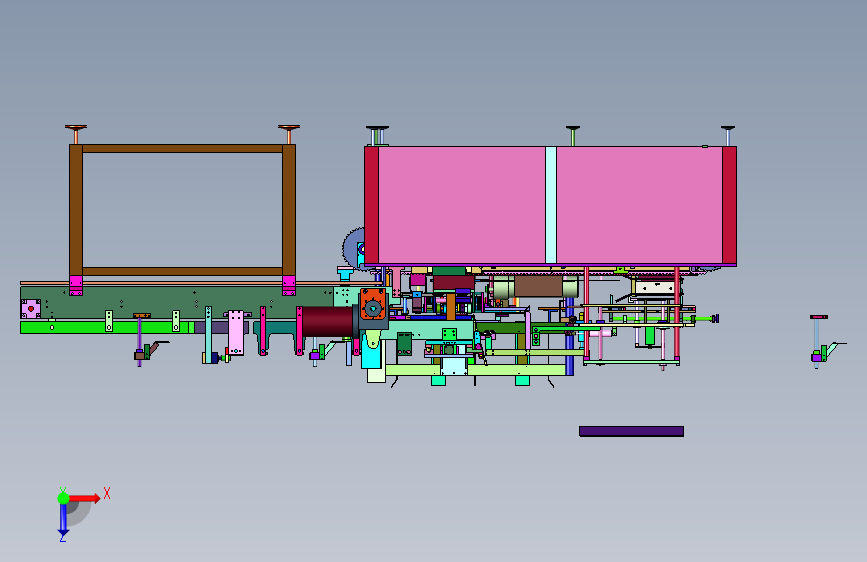Select the cyan block under orange gearbox

[371, 355]
